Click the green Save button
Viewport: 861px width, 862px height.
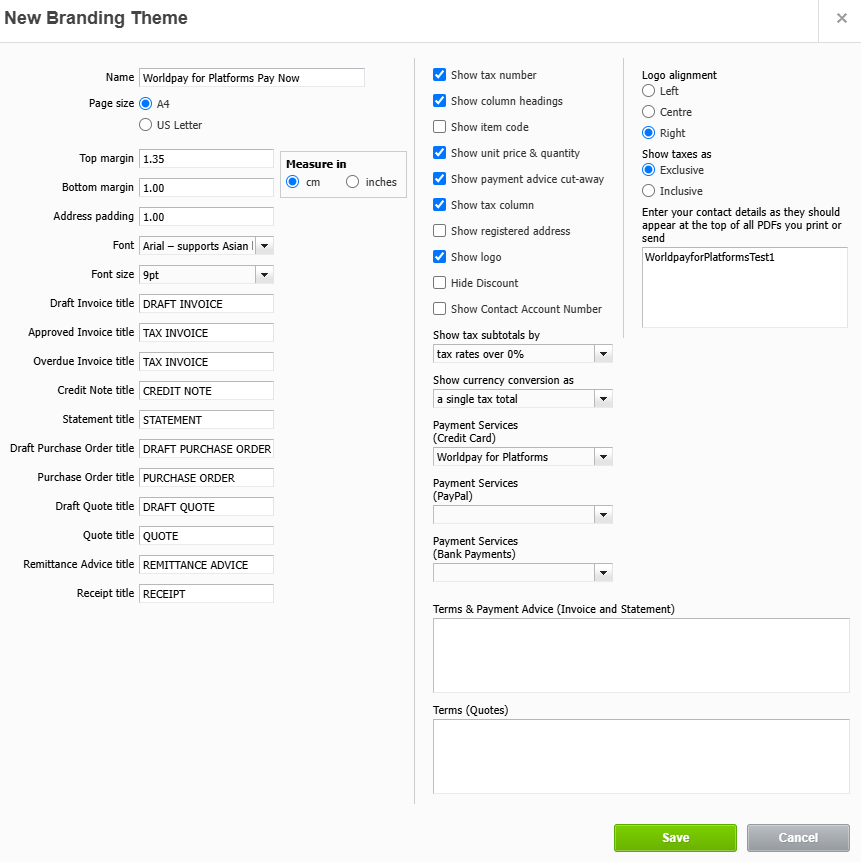(x=675, y=838)
